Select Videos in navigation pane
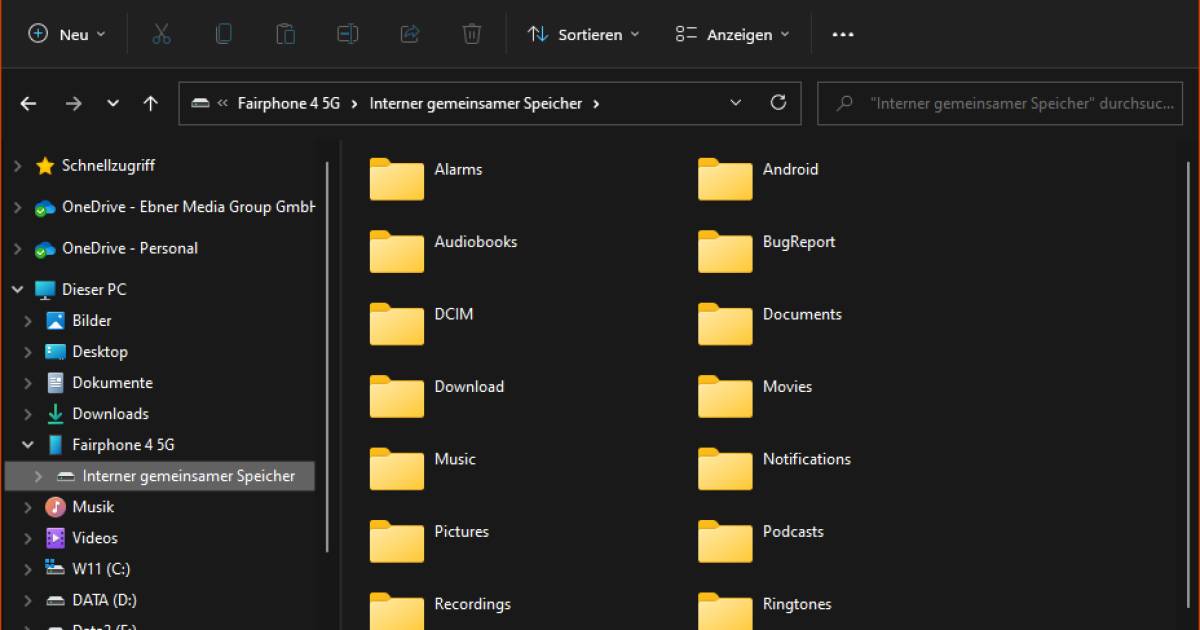1200x630 pixels. click(x=95, y=538)
